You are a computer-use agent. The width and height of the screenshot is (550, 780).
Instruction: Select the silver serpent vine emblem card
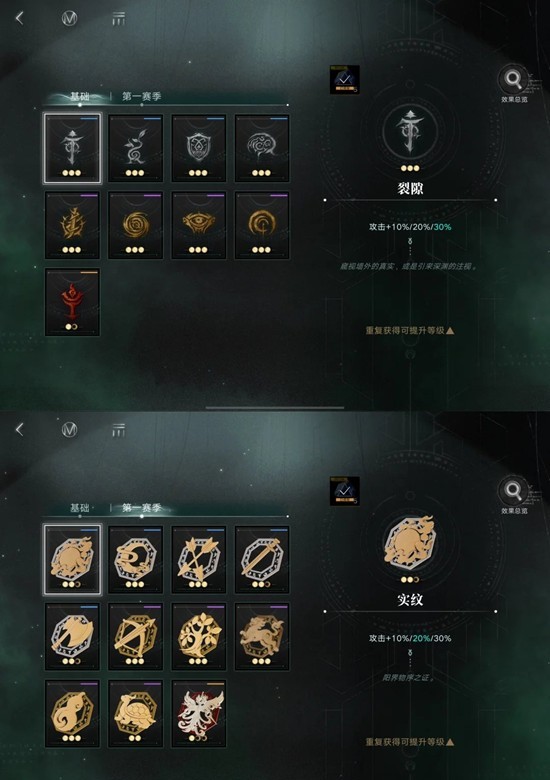coord(135,148)
